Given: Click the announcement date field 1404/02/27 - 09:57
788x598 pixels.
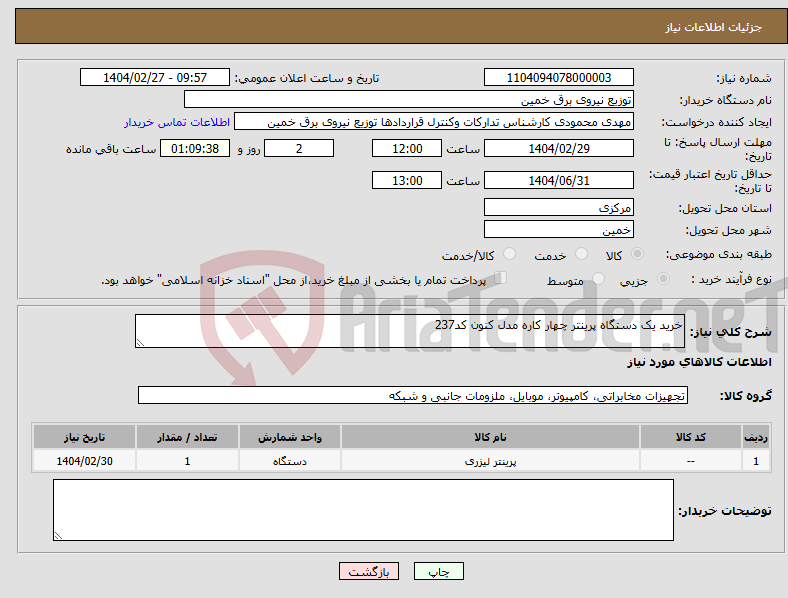Looking at the screenshot, I should 155,77.
